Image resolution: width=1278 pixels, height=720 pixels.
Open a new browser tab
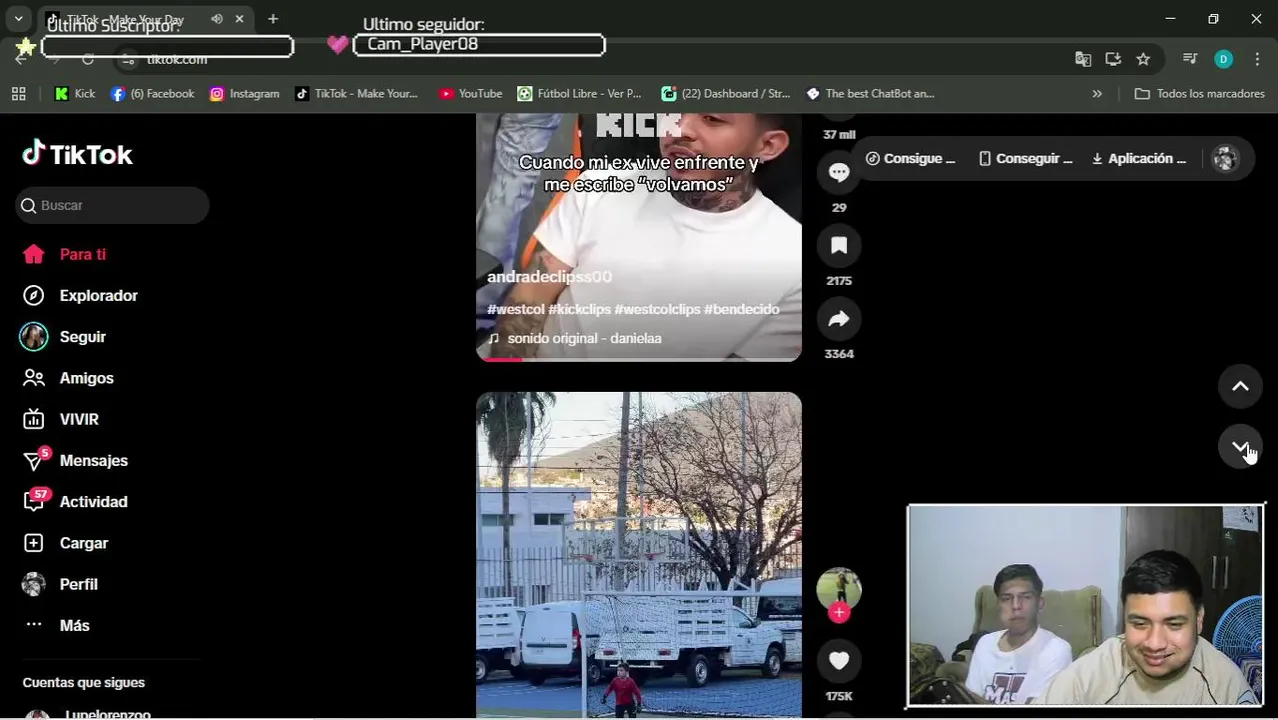[273, 19]
